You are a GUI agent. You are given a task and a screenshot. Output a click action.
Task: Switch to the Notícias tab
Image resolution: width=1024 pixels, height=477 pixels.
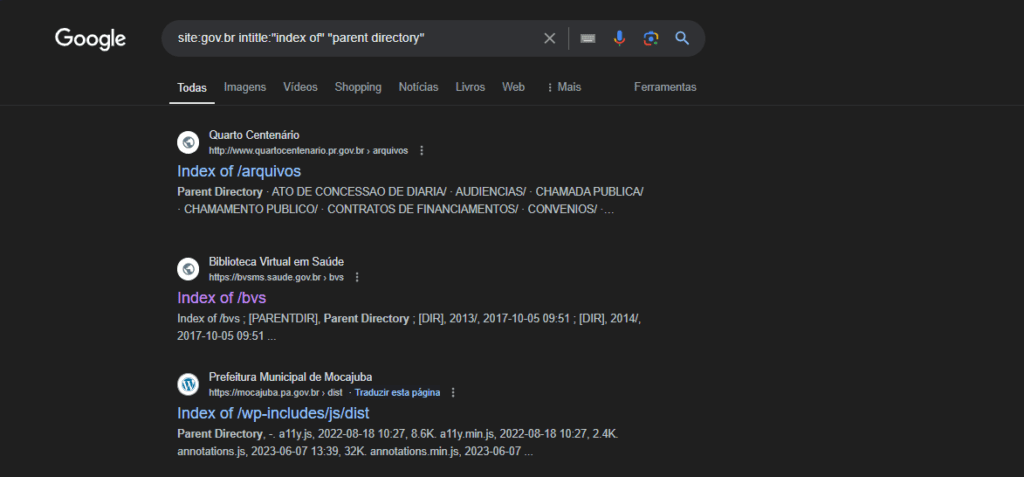point(418,87)
